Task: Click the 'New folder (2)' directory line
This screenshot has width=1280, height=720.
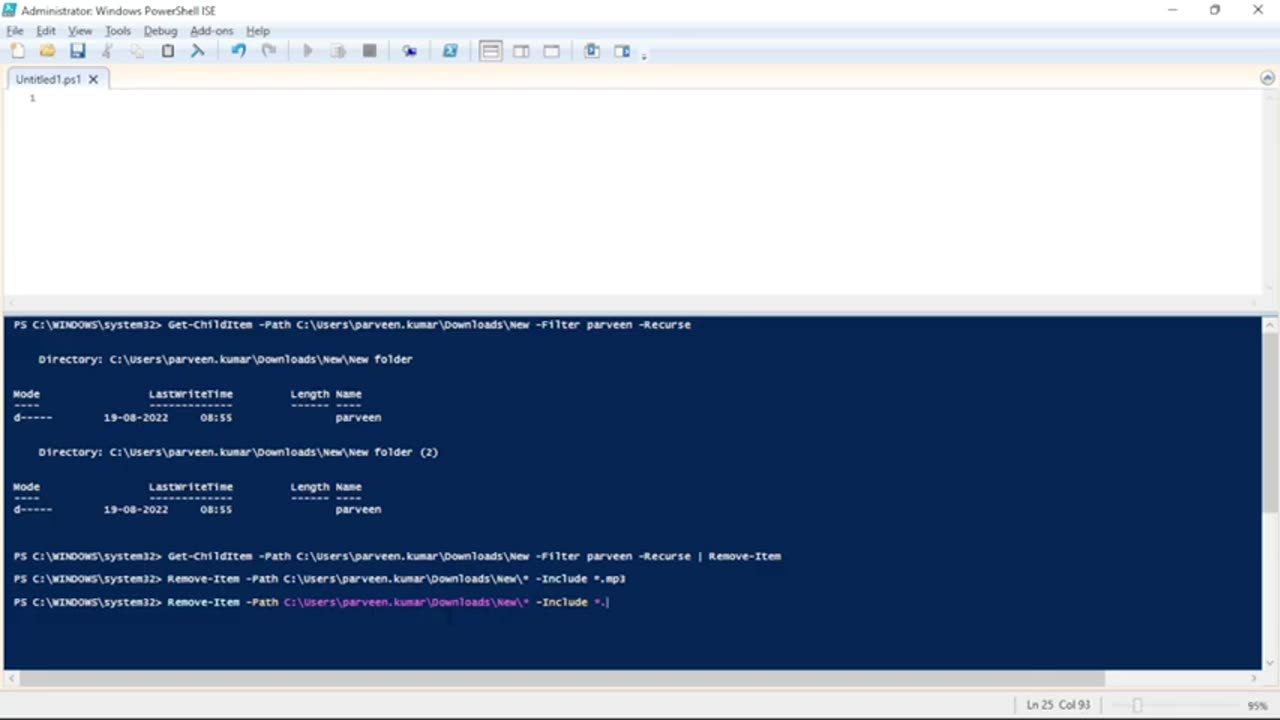Action: tap(238, 452)
